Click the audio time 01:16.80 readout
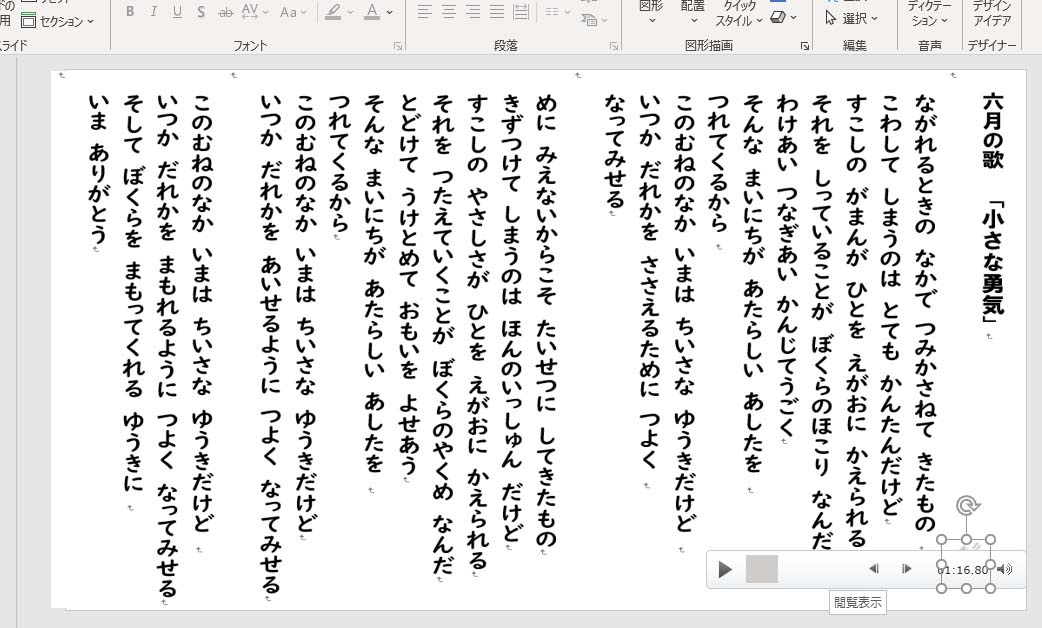This screenshot has width=1042, height=628. [963, 570]
